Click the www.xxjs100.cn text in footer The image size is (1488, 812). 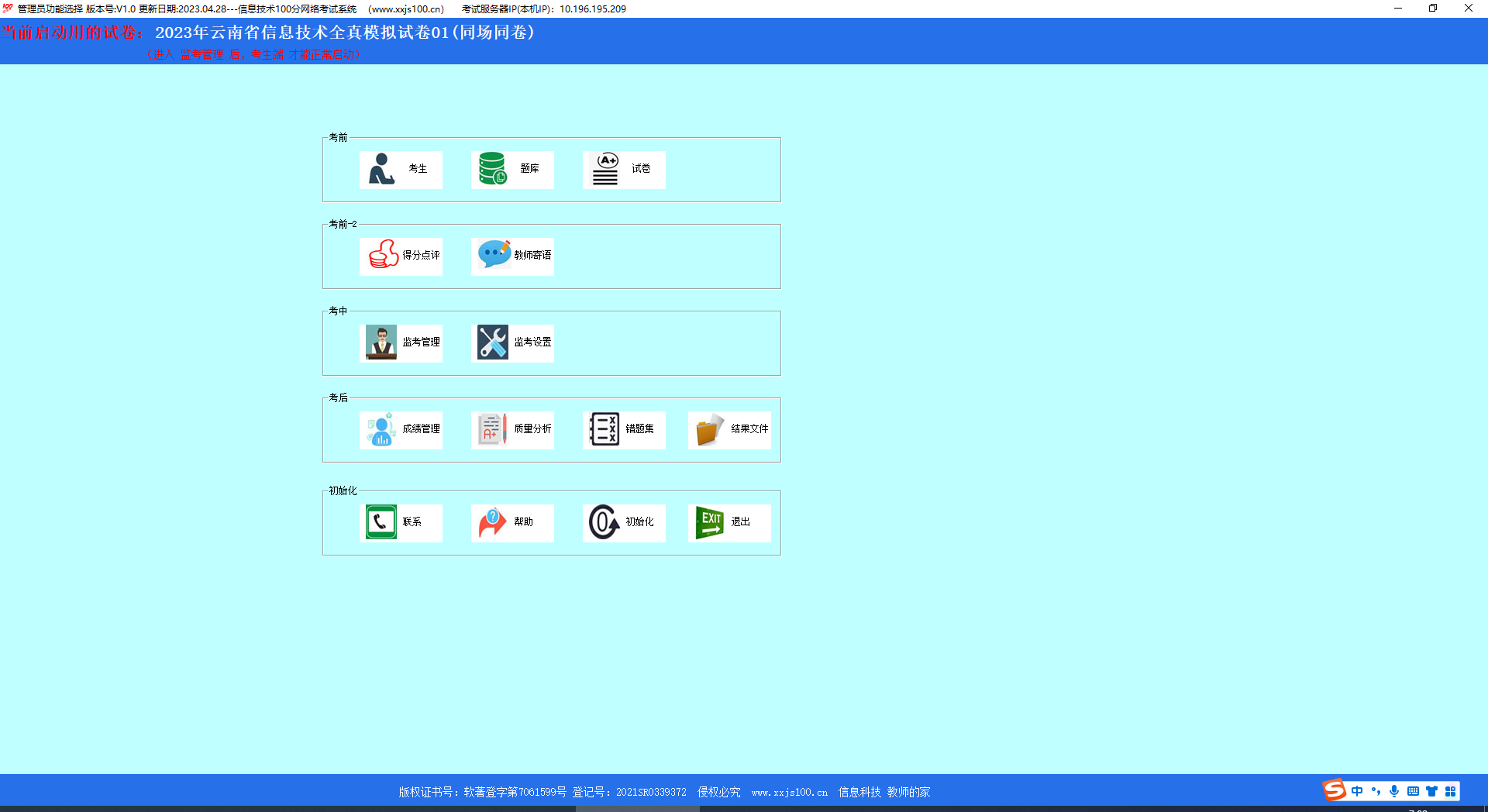[789, 792]
